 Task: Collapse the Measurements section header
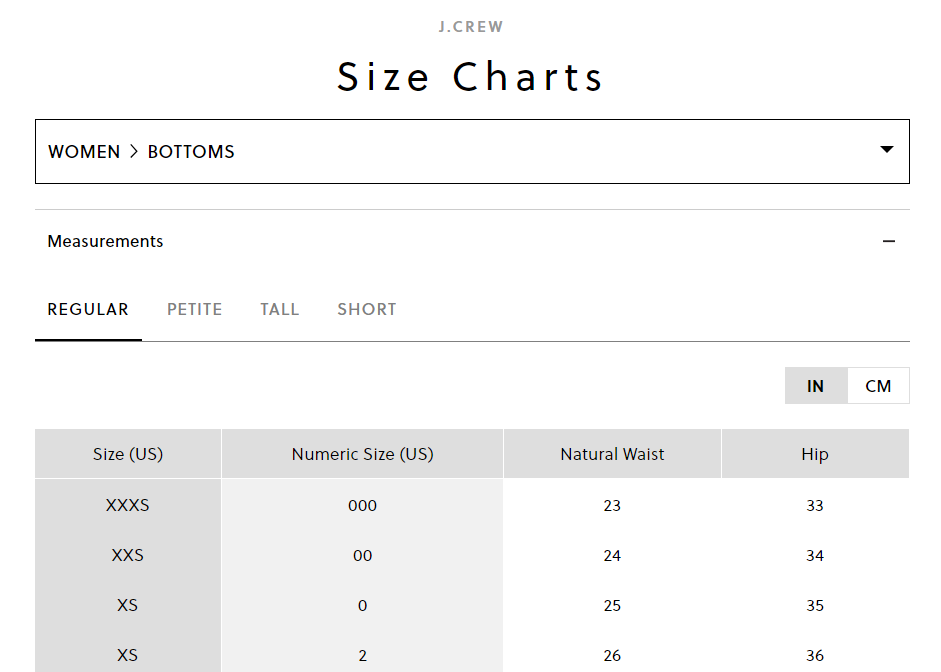tap(105, 241)
